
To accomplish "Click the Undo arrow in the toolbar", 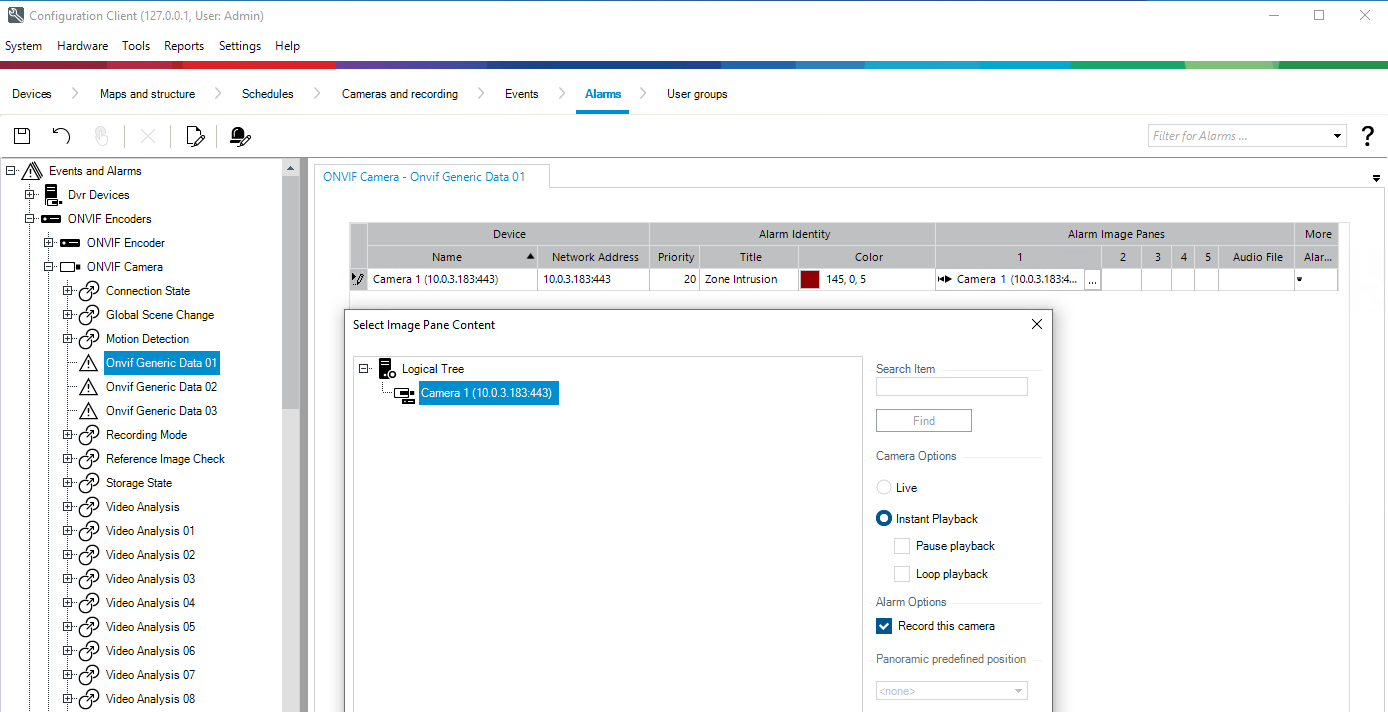I will [x=61, y=136].
